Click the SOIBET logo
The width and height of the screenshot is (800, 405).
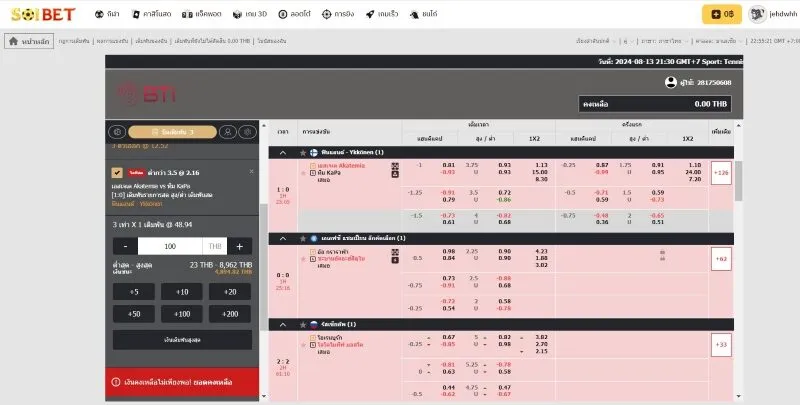(43, 14)
